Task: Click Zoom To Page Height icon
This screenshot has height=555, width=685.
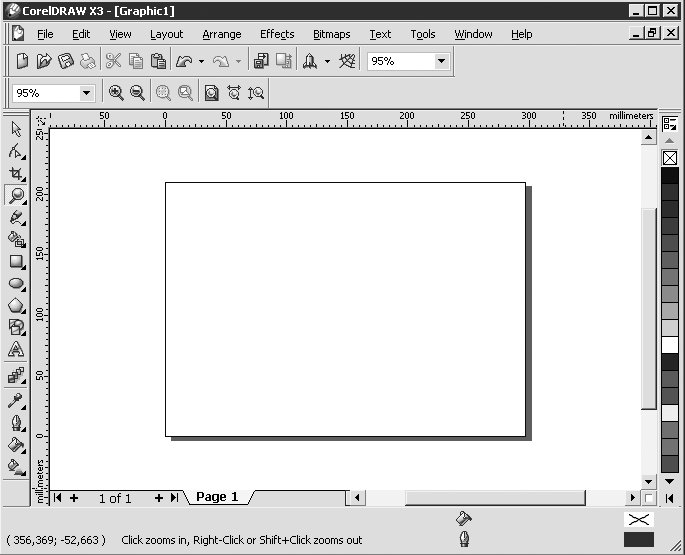Action: click(256, 93)
